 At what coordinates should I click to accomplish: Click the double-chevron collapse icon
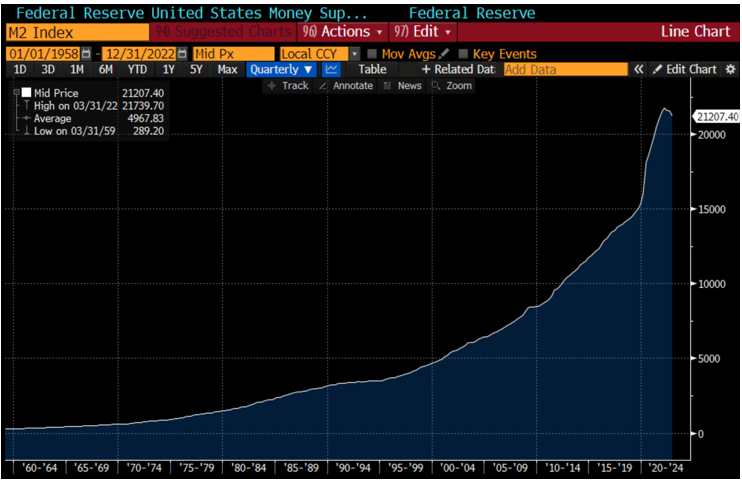pos(638,70)
